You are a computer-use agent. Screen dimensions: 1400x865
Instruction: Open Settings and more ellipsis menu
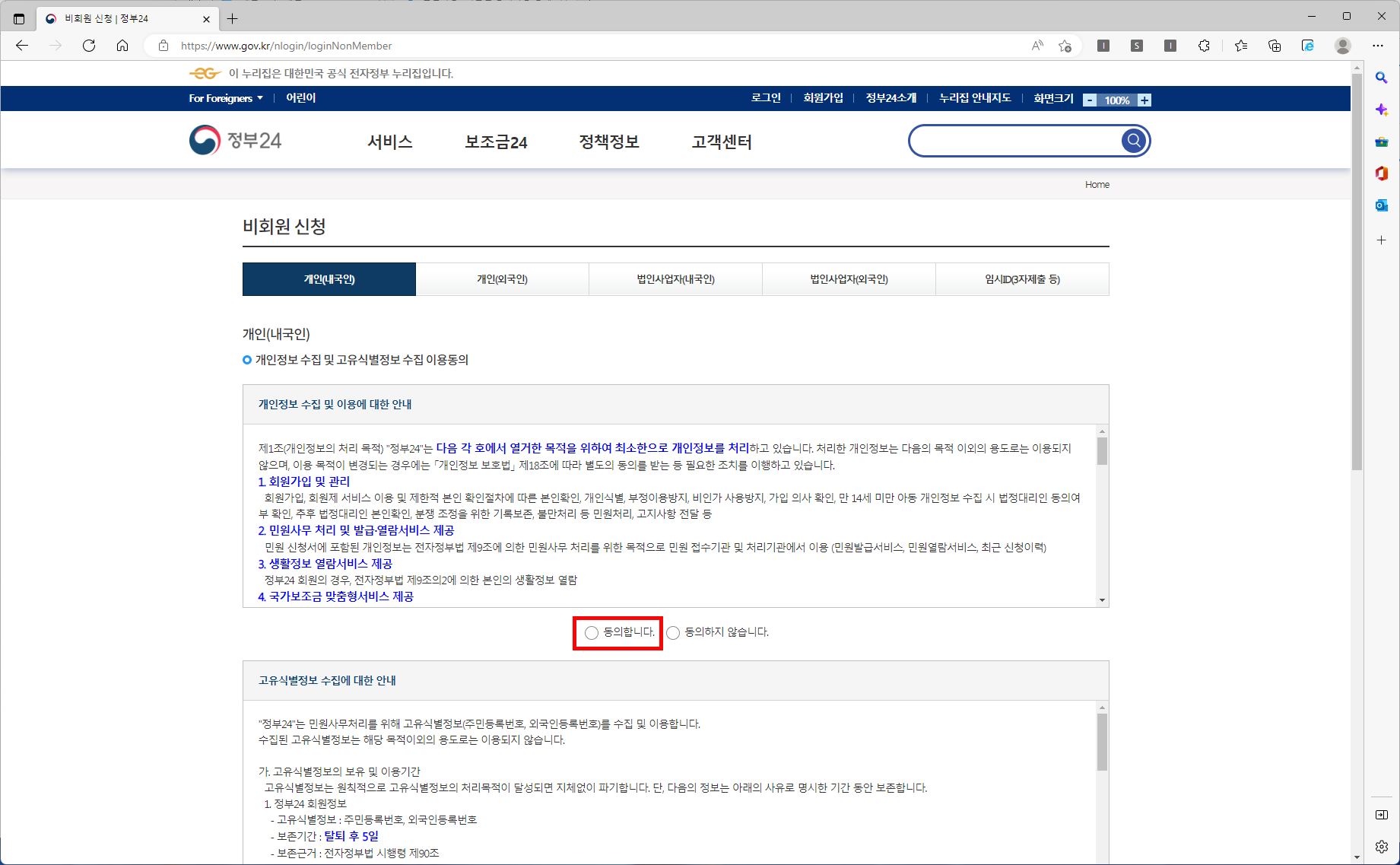pyautogui.click(x=1378, y=46)
